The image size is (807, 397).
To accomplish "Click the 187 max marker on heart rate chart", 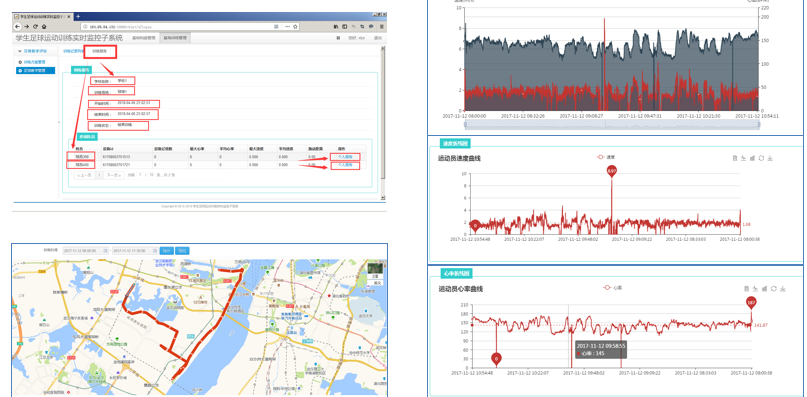I will [751, 302].
